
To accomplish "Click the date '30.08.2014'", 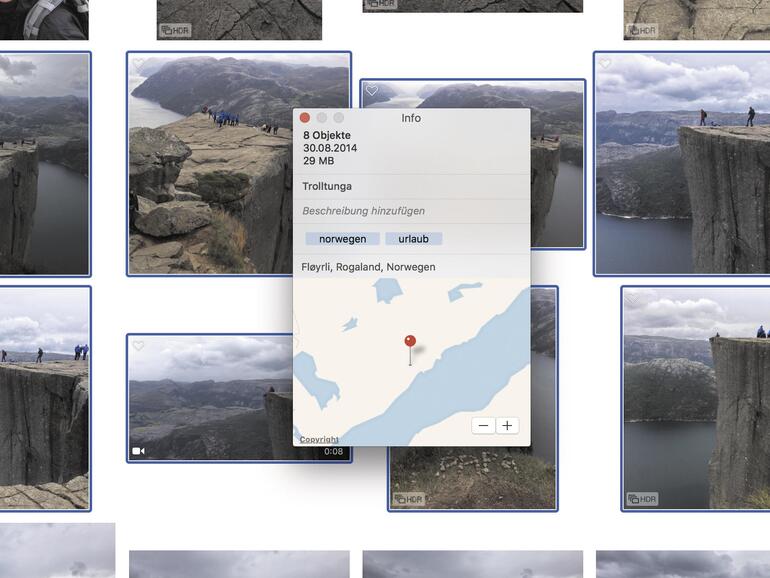I will pyautogui.click(x=330, y=148).
